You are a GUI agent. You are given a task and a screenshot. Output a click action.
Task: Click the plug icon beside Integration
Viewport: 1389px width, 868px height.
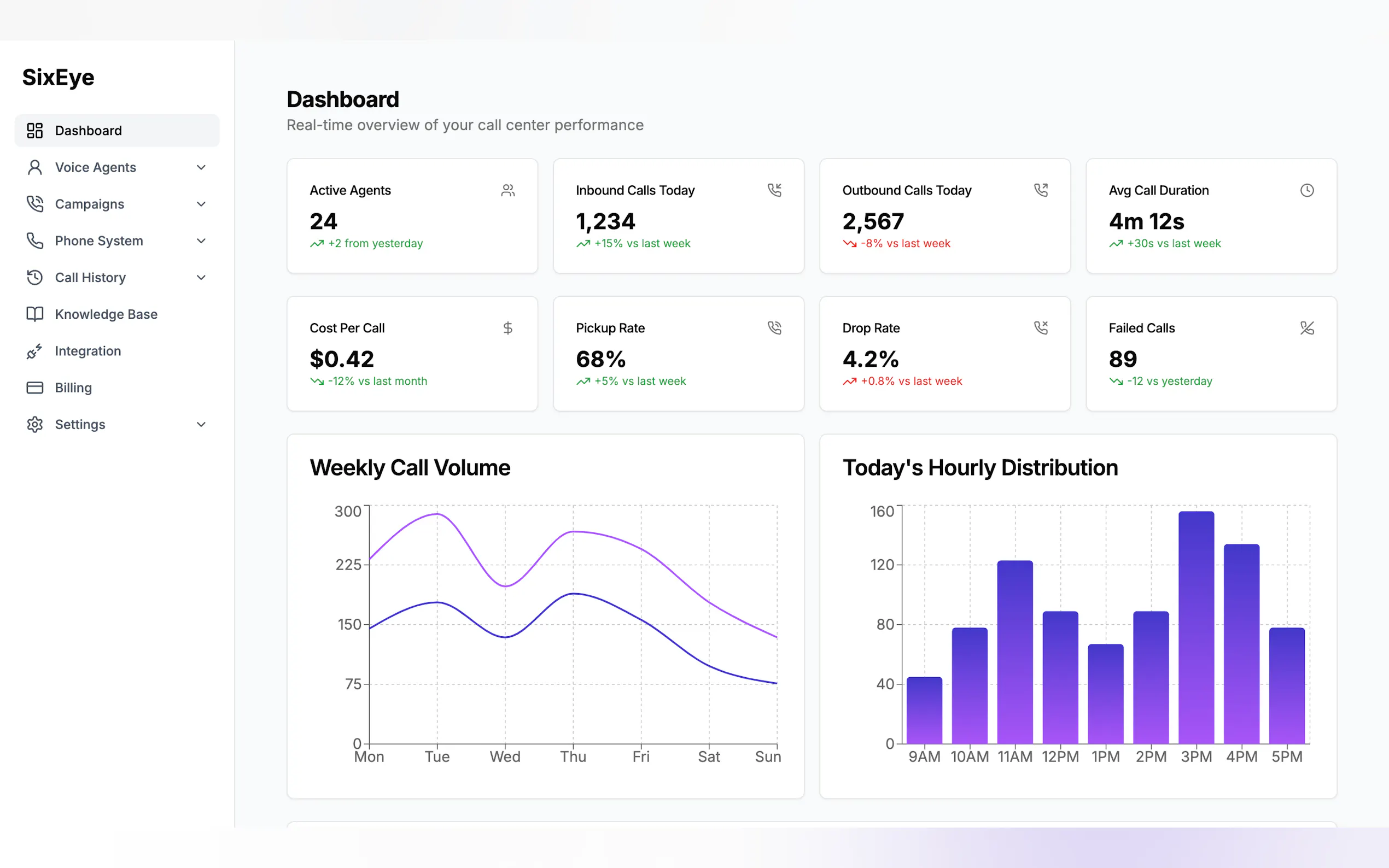[x=34, y=351]
